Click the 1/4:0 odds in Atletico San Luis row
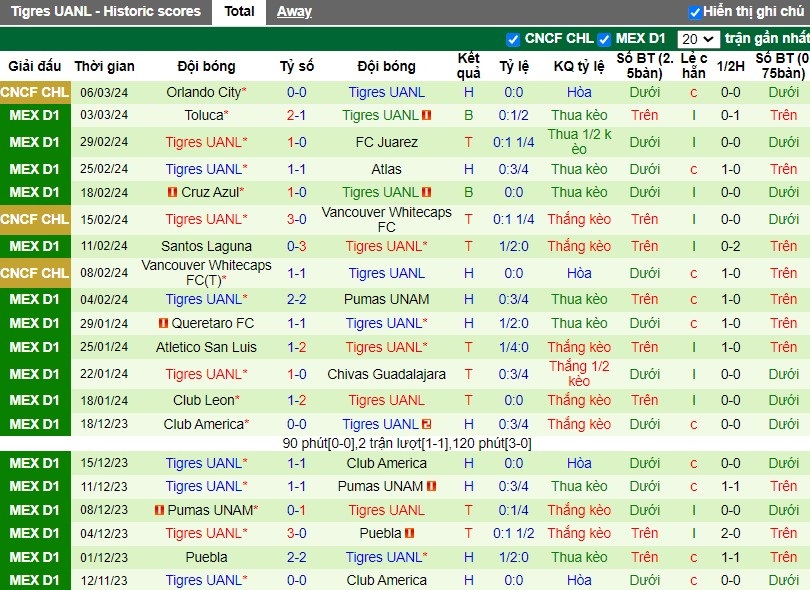This screenshot has height=590, width=810. point(513,347)
